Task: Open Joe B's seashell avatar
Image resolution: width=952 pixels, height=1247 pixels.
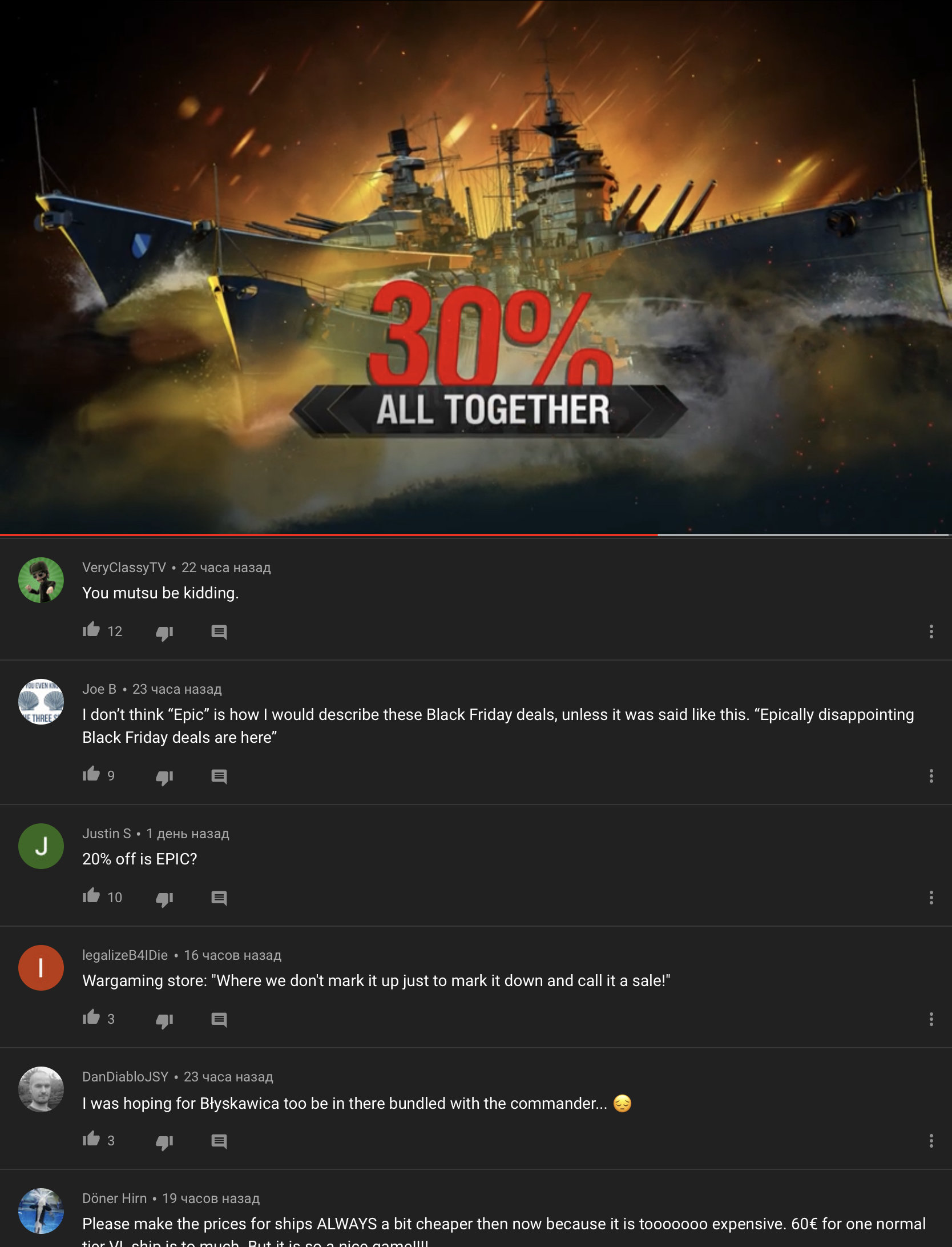Action: click(x=41, y=702)
